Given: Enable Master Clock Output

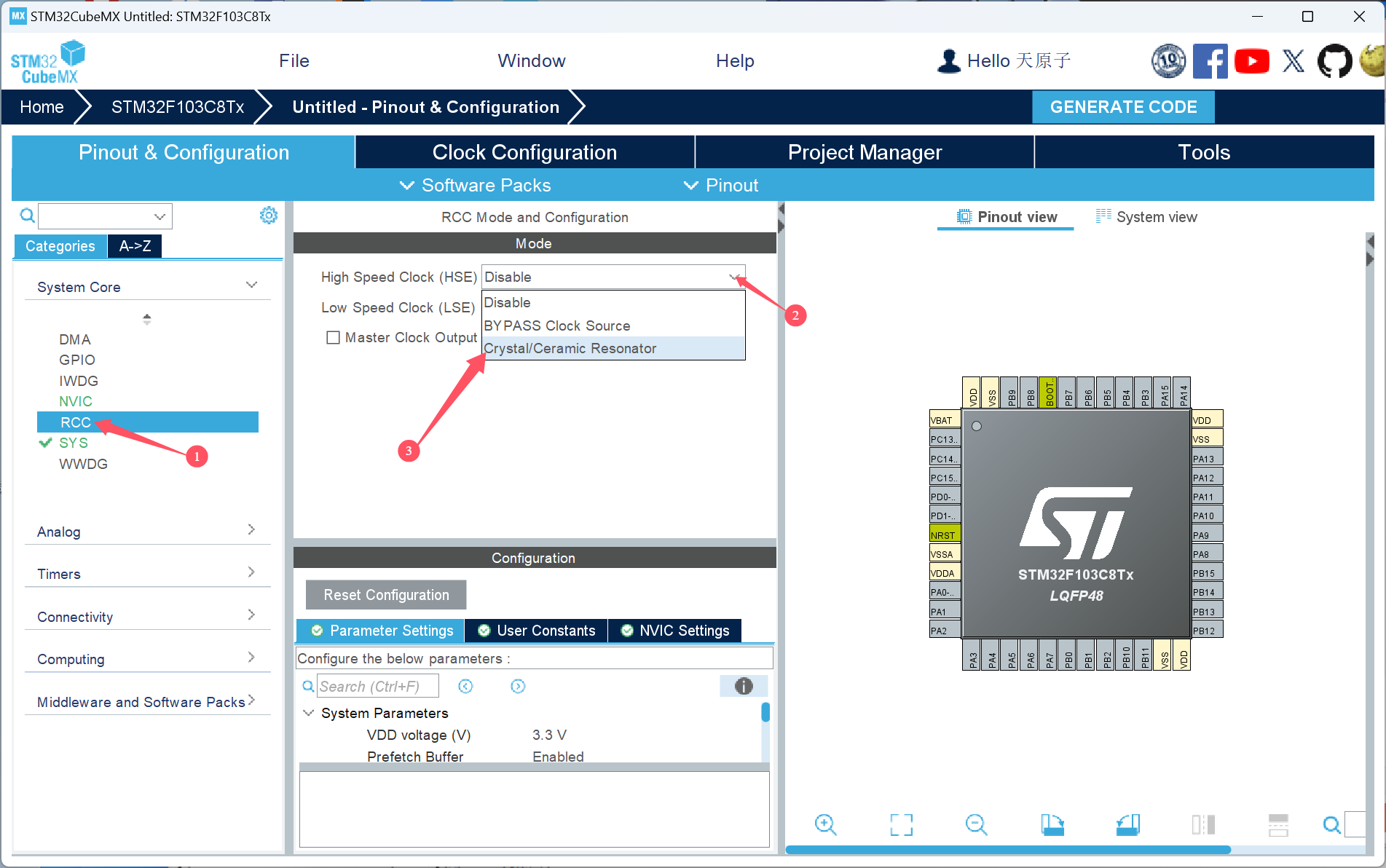Looking at the screenshot, I should (x=334, y=337).
